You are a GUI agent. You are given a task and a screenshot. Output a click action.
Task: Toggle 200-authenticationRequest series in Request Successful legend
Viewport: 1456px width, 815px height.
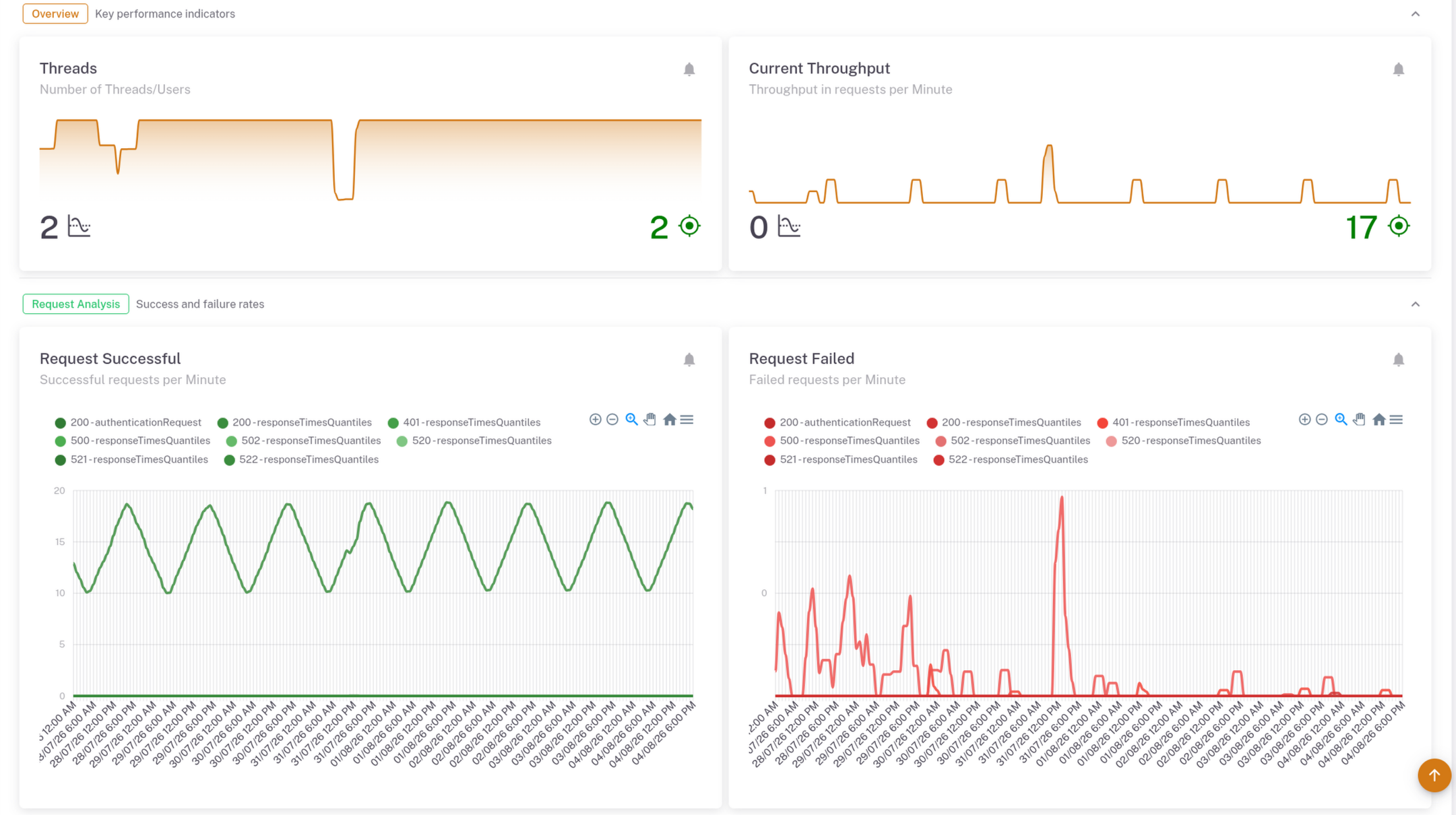(128, 422)
